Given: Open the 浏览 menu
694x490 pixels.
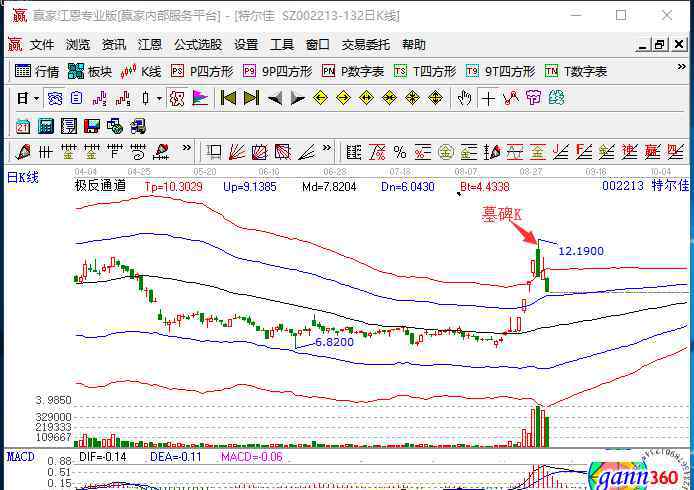Looking at the screenshot, I should point(77,45).
